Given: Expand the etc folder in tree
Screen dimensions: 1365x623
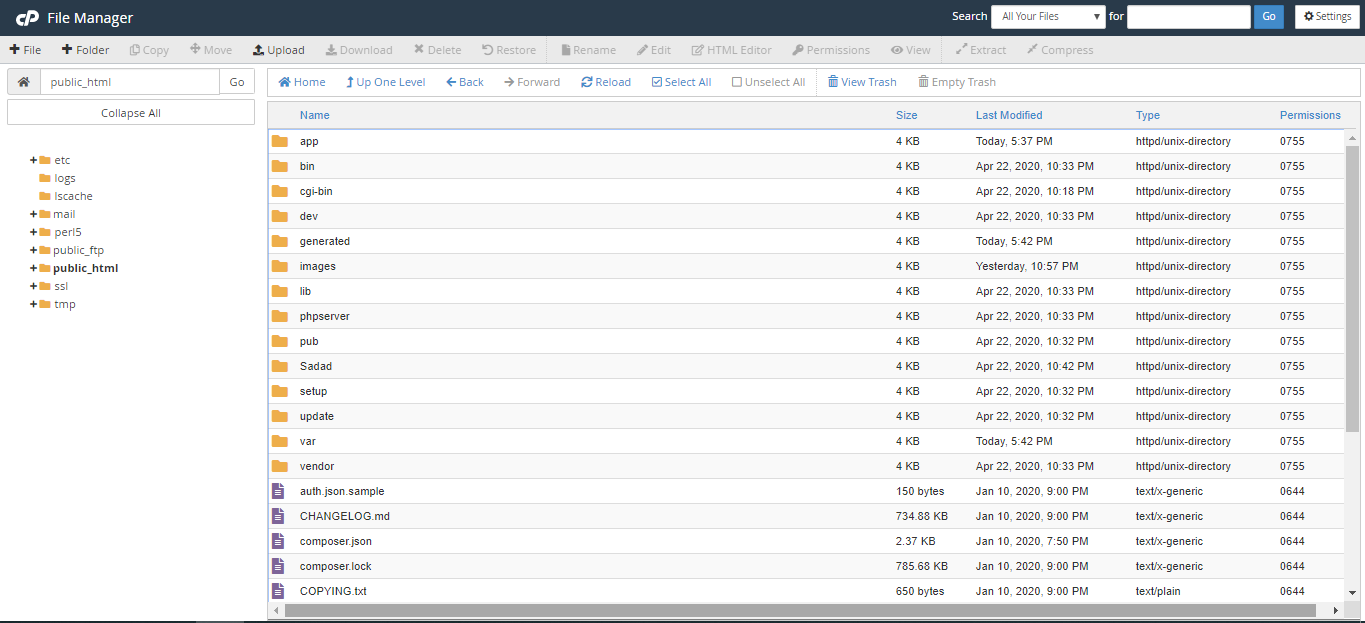Looking at the screenshot, I should click(x=33, y=160).
